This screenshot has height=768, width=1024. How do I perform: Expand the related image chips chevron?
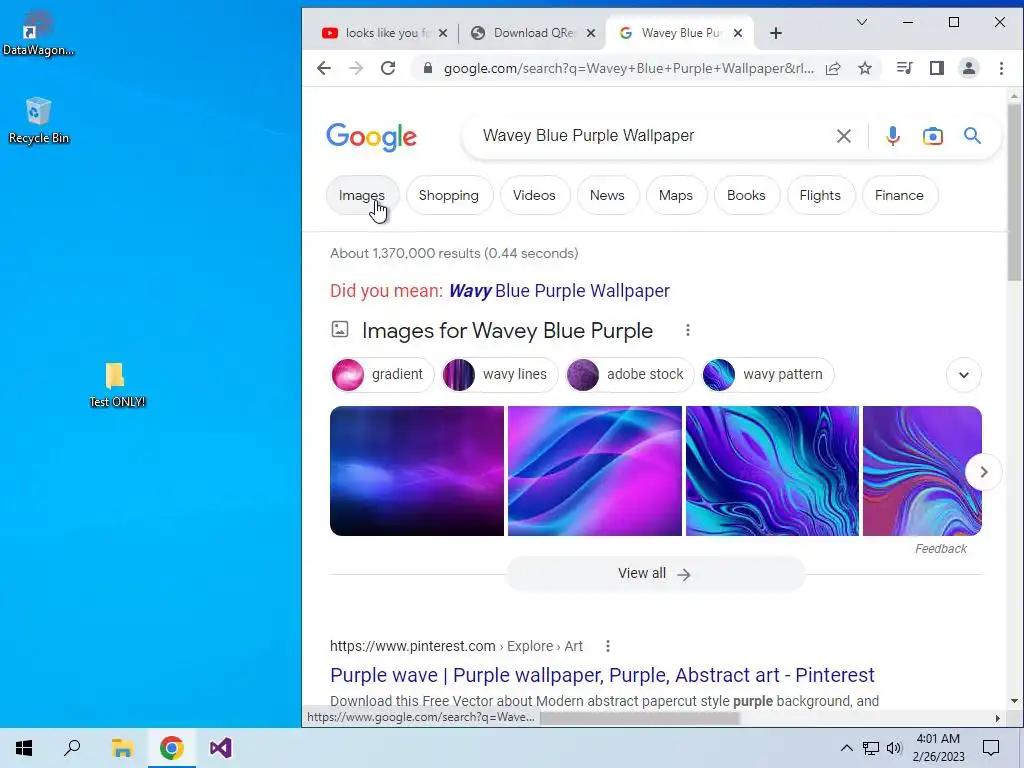click(x=963, y=375)
